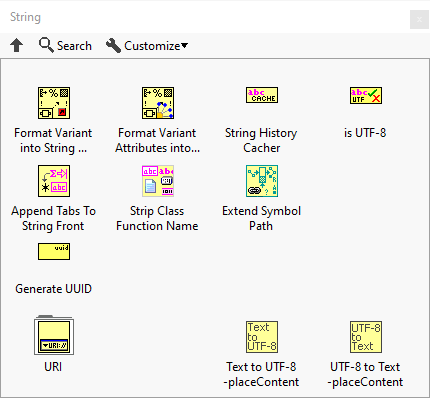
Task: Select the Text to UTF-8 placeContent icon
Action: point(262,337)
